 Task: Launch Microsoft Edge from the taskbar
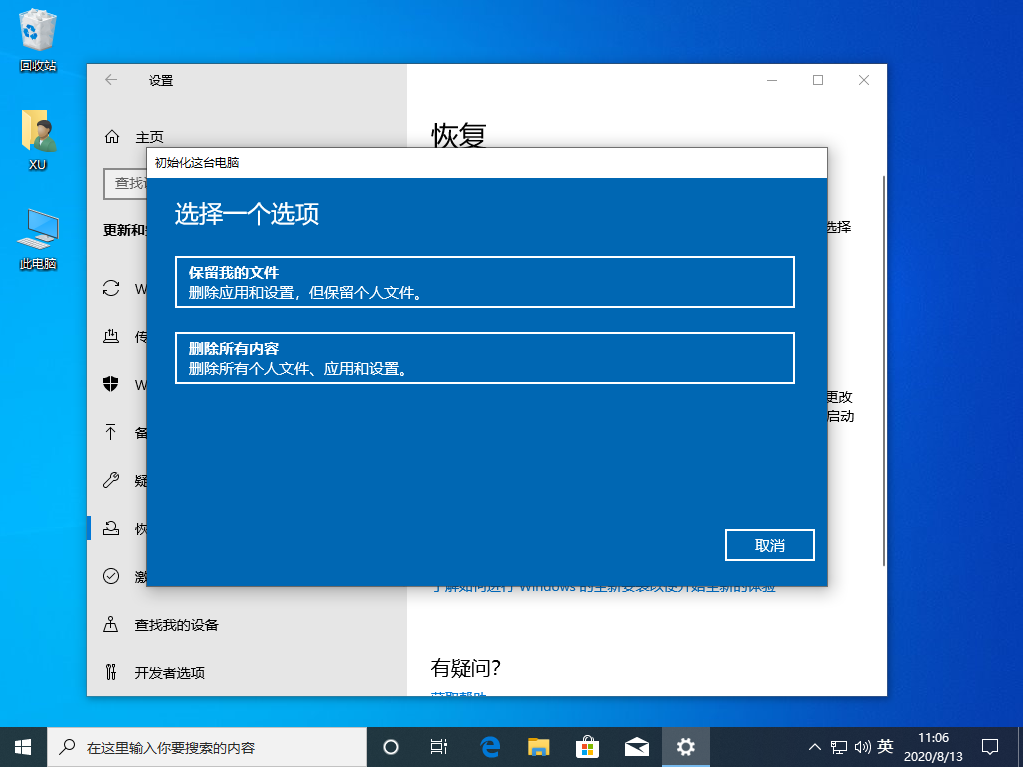pyautogui.click(x=489, y=745)
